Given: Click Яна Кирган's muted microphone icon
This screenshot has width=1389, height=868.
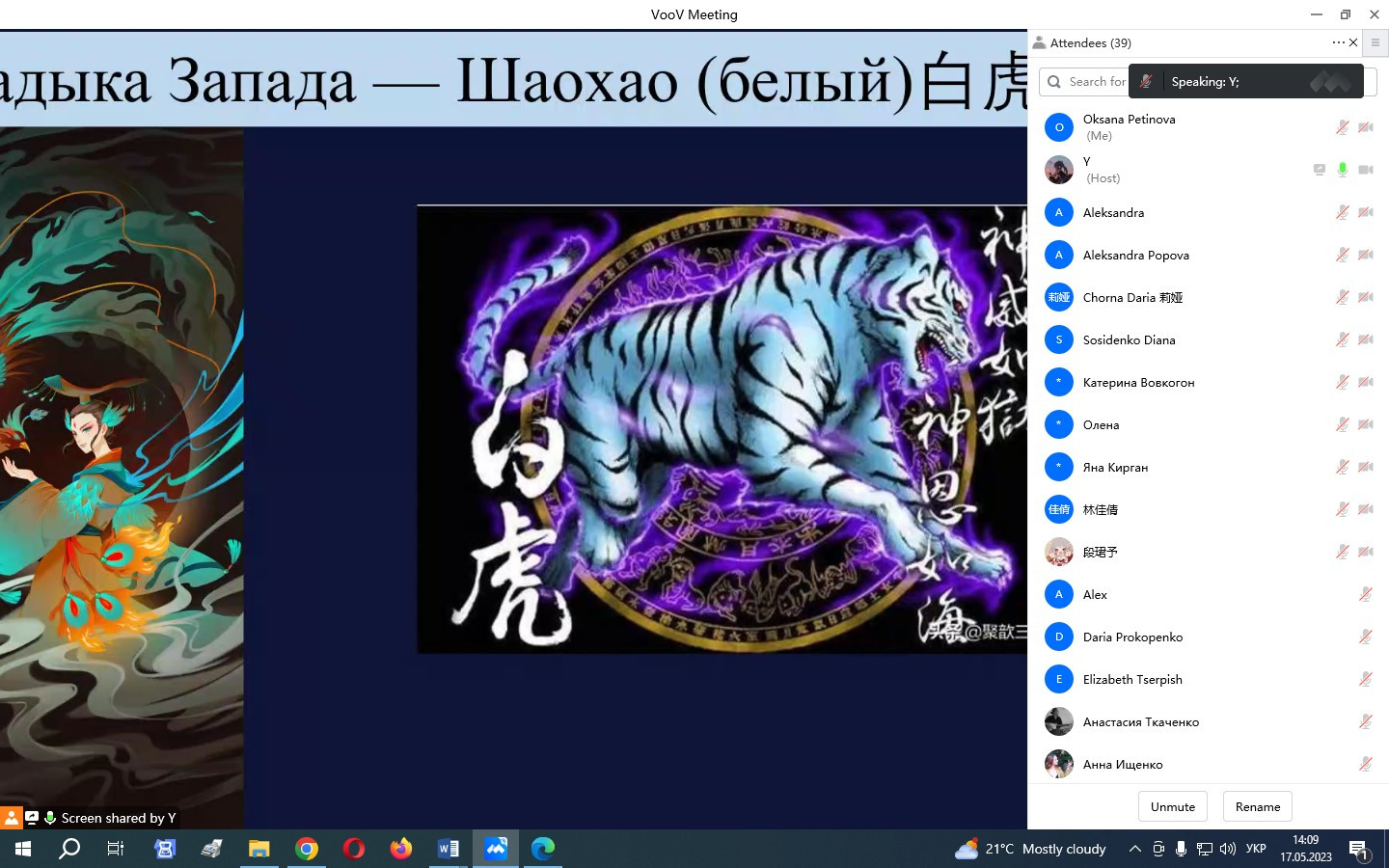Looking at the screenshot, I should [x=1342, y=467].
